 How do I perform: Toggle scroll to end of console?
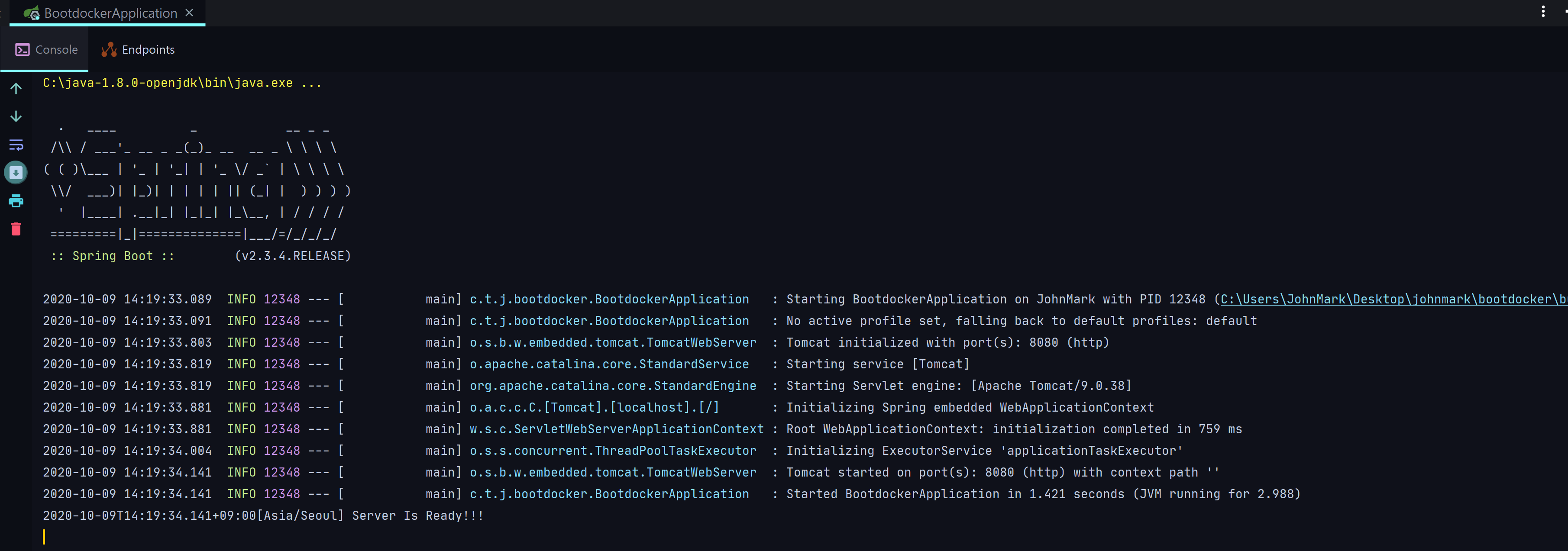(16, 173)
